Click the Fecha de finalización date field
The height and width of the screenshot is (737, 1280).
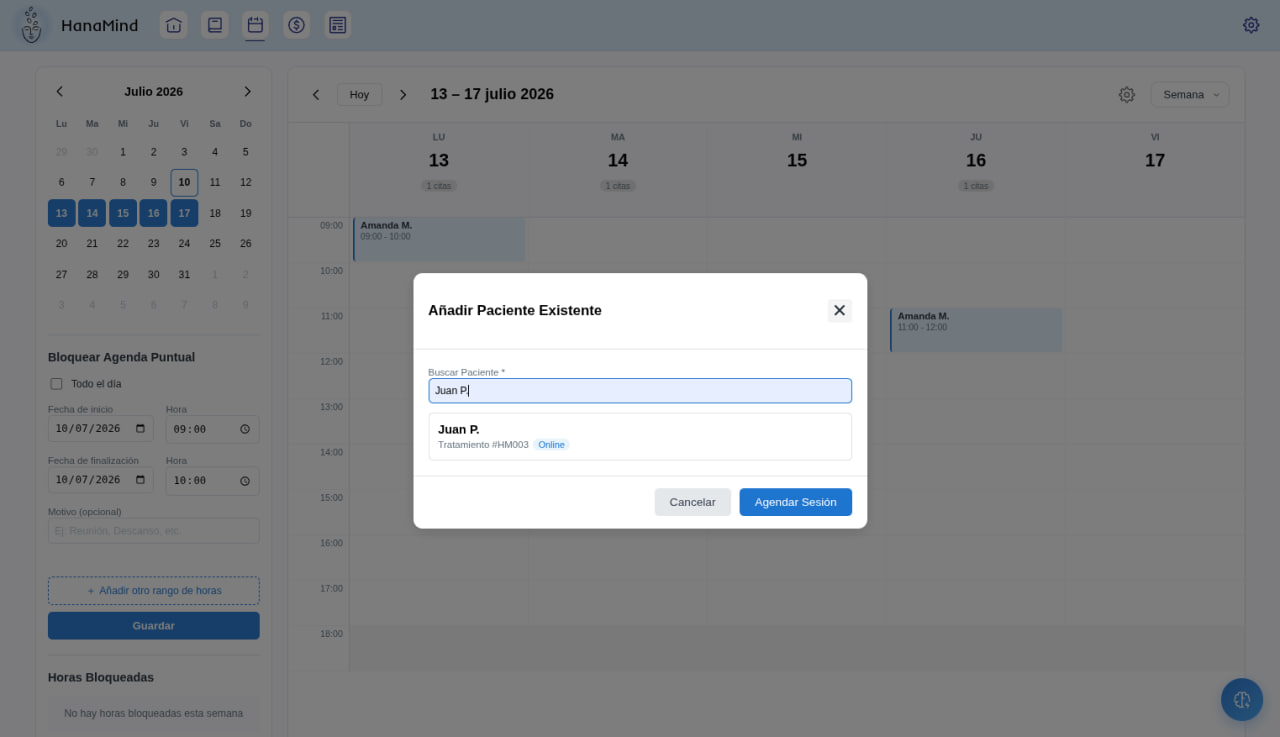[x=101, y=480]
